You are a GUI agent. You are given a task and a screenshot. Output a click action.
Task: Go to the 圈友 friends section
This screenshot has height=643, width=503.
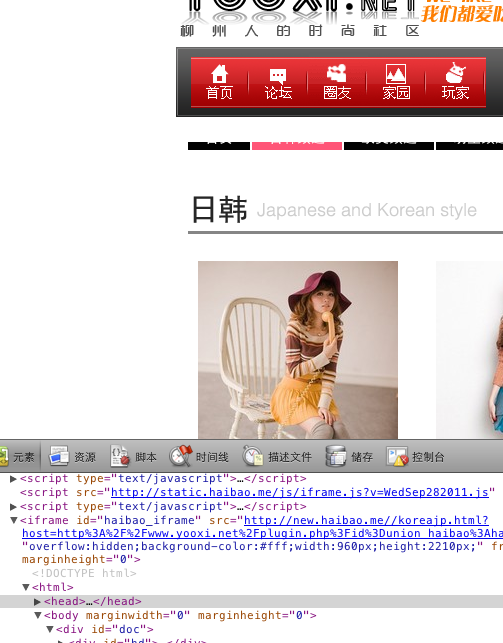pyautogui.click(x=337, y=82)
